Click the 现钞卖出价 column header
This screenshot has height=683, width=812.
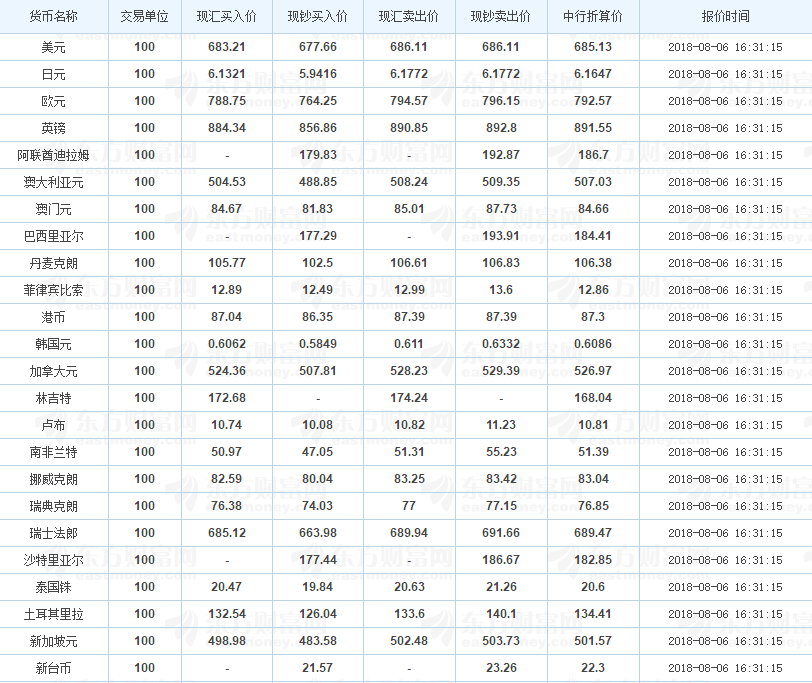(x=501, y=17)
